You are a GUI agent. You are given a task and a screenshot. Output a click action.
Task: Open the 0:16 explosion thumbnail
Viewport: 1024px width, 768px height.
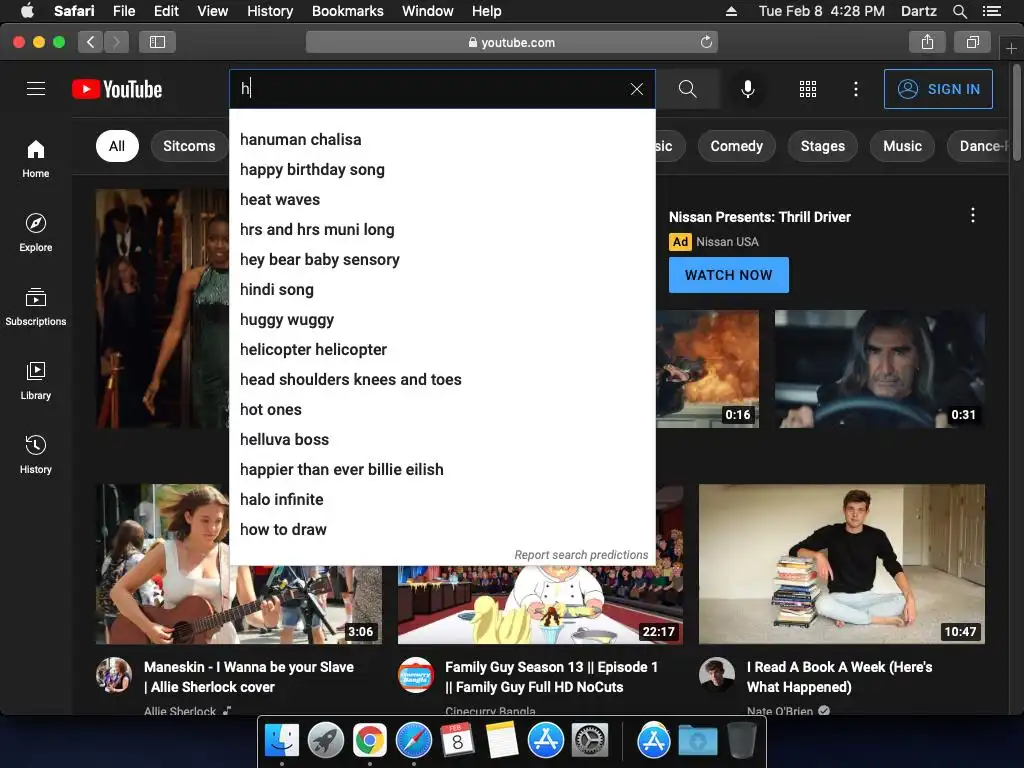pos(708,369)
